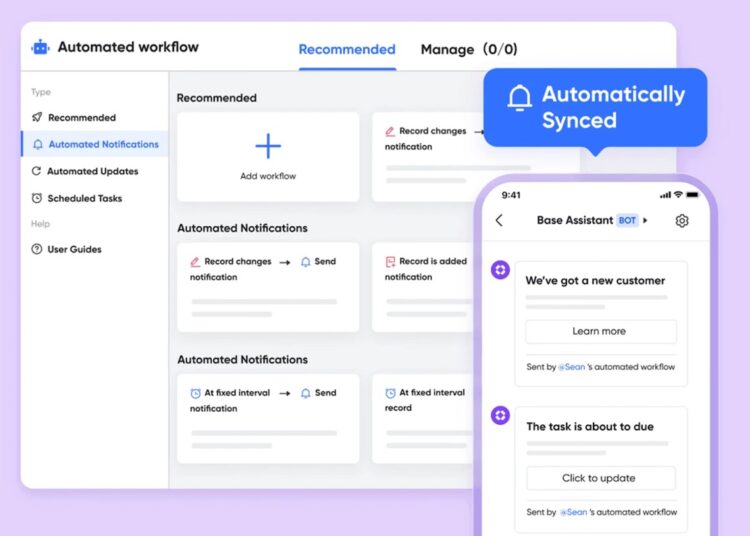Click alarm clock icon in At fixed interval Send notification card
The width and height of the screenshot is (750, 536).
[195, 393]
